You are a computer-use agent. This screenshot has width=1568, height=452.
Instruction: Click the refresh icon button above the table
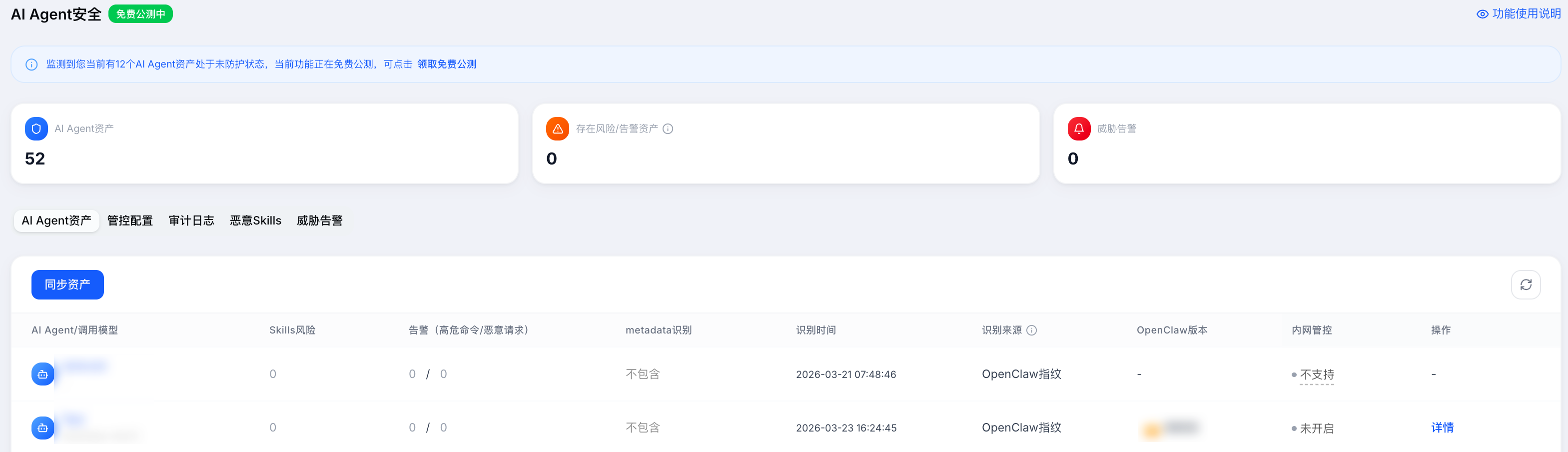tap(1526, 284)
